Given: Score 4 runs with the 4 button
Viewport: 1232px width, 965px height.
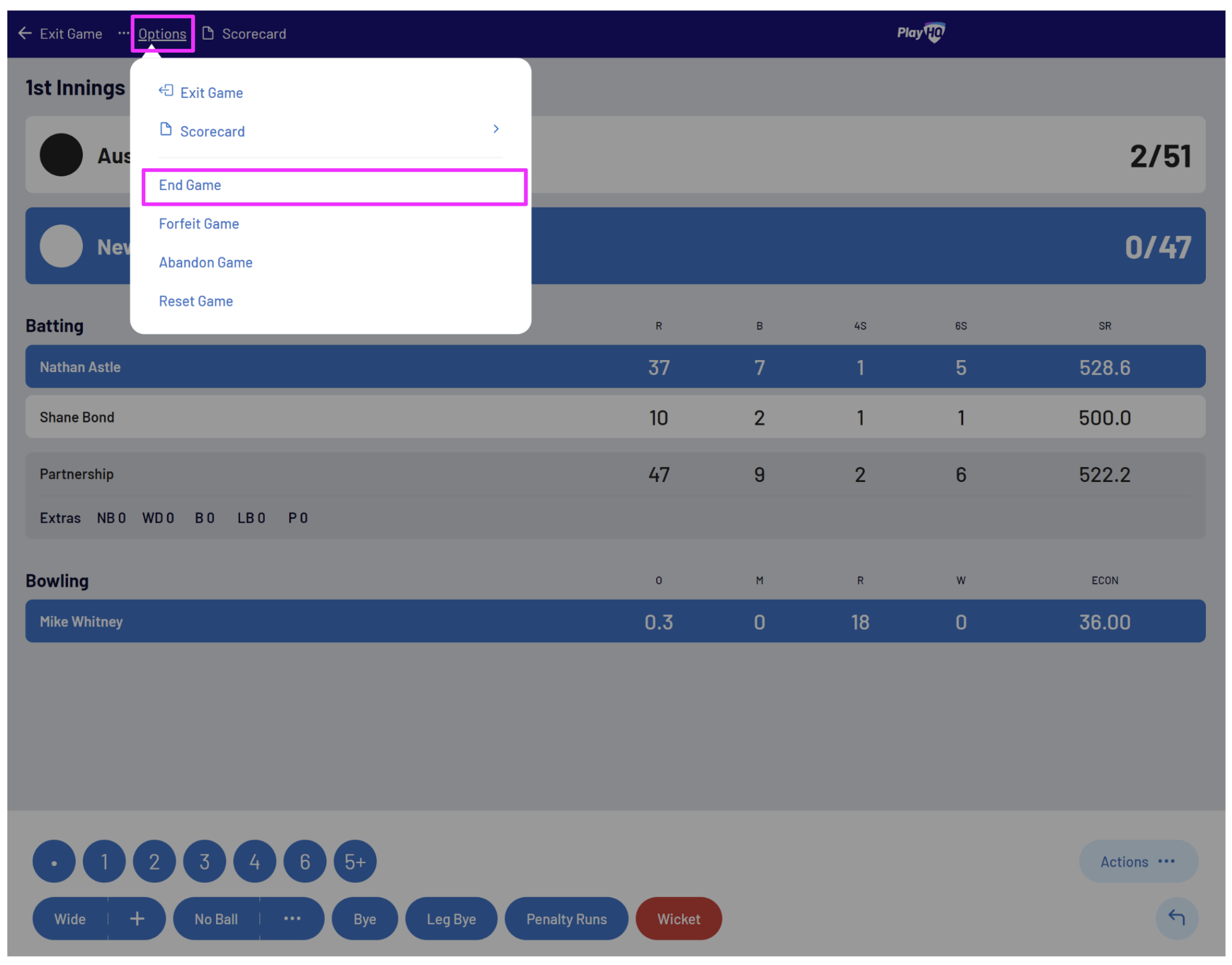Looking at the screenshot, I should point(255,861).
